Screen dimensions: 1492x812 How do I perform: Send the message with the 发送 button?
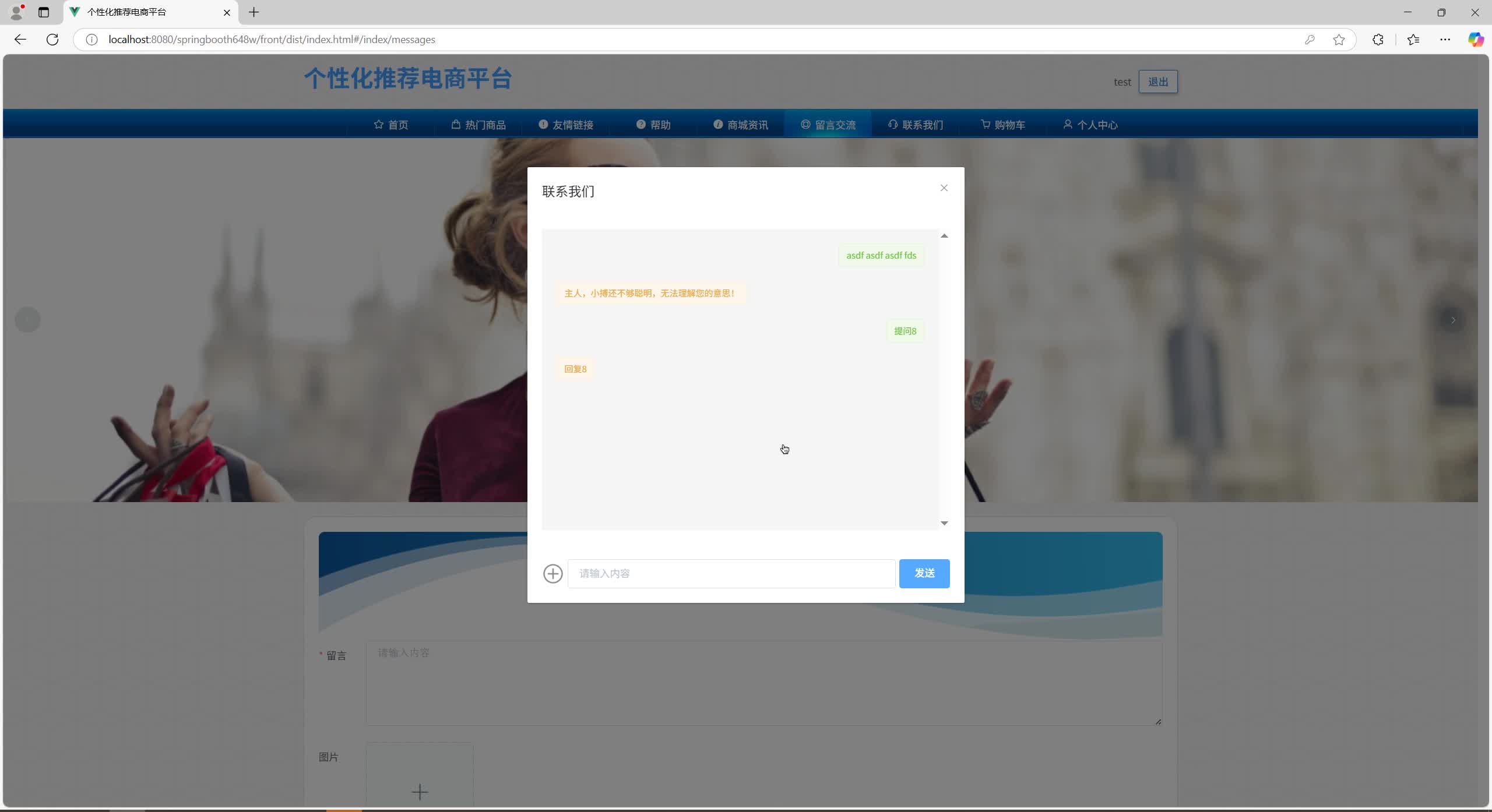[924, 573]
